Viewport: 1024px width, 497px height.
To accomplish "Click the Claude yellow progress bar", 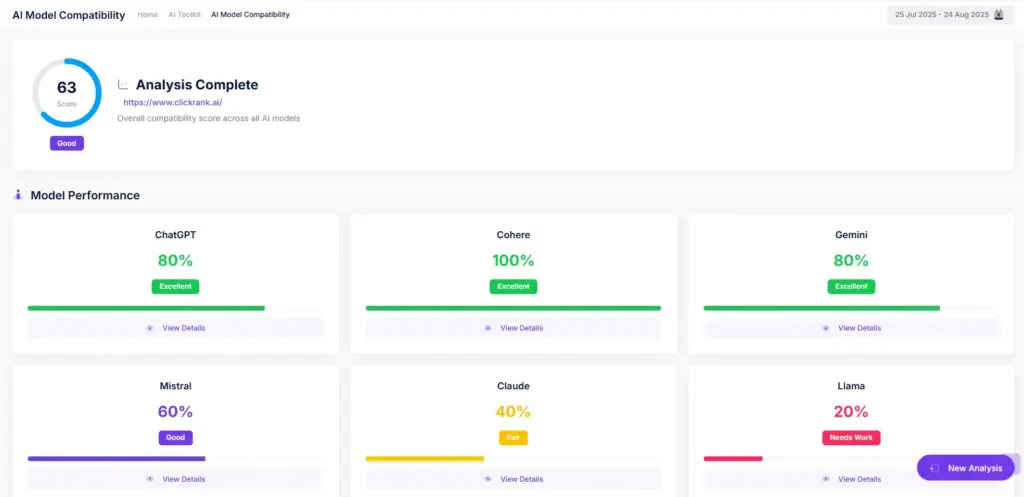I will point(425,459).
